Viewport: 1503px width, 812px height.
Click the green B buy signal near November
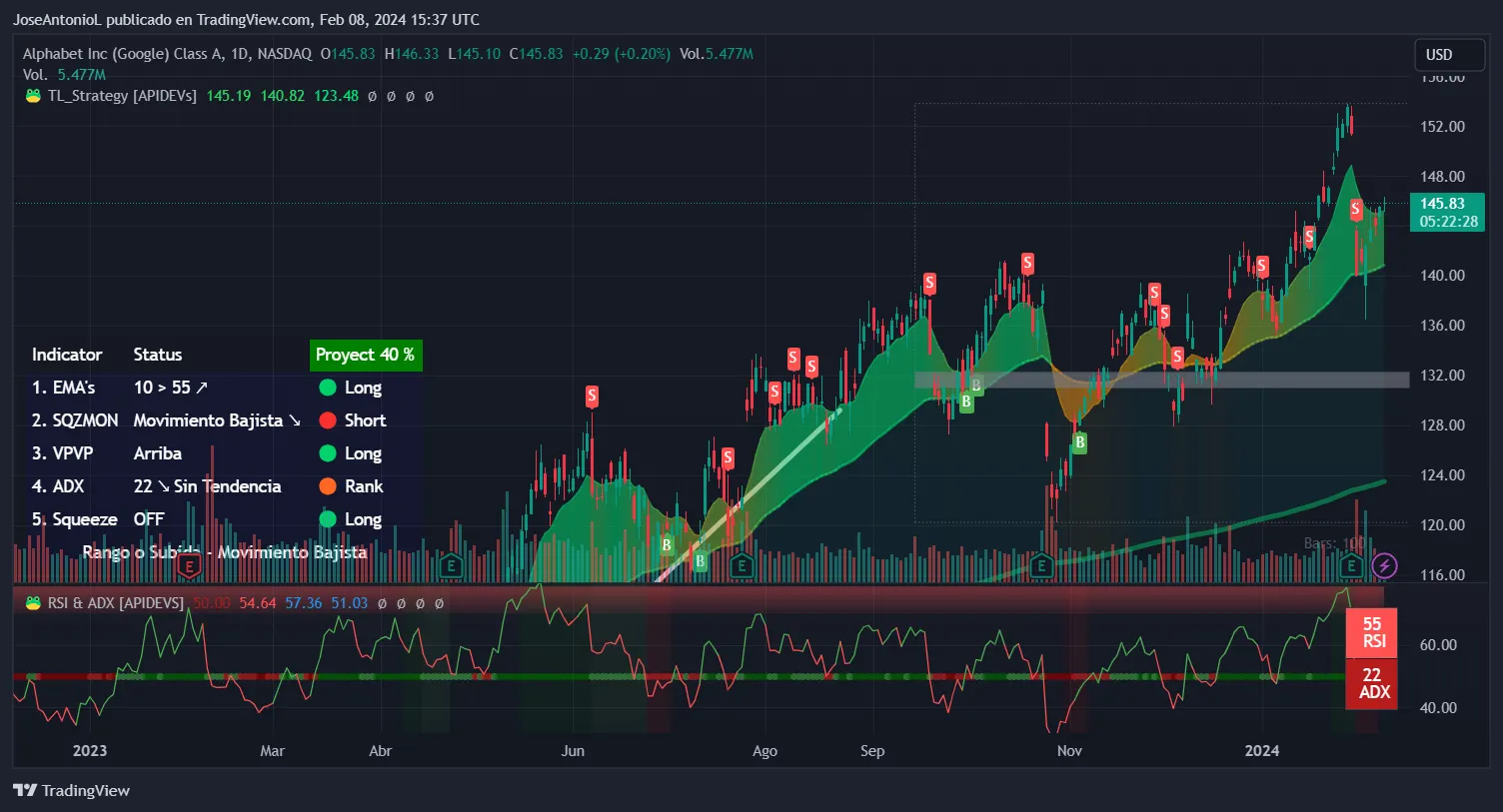(1079, 442)
